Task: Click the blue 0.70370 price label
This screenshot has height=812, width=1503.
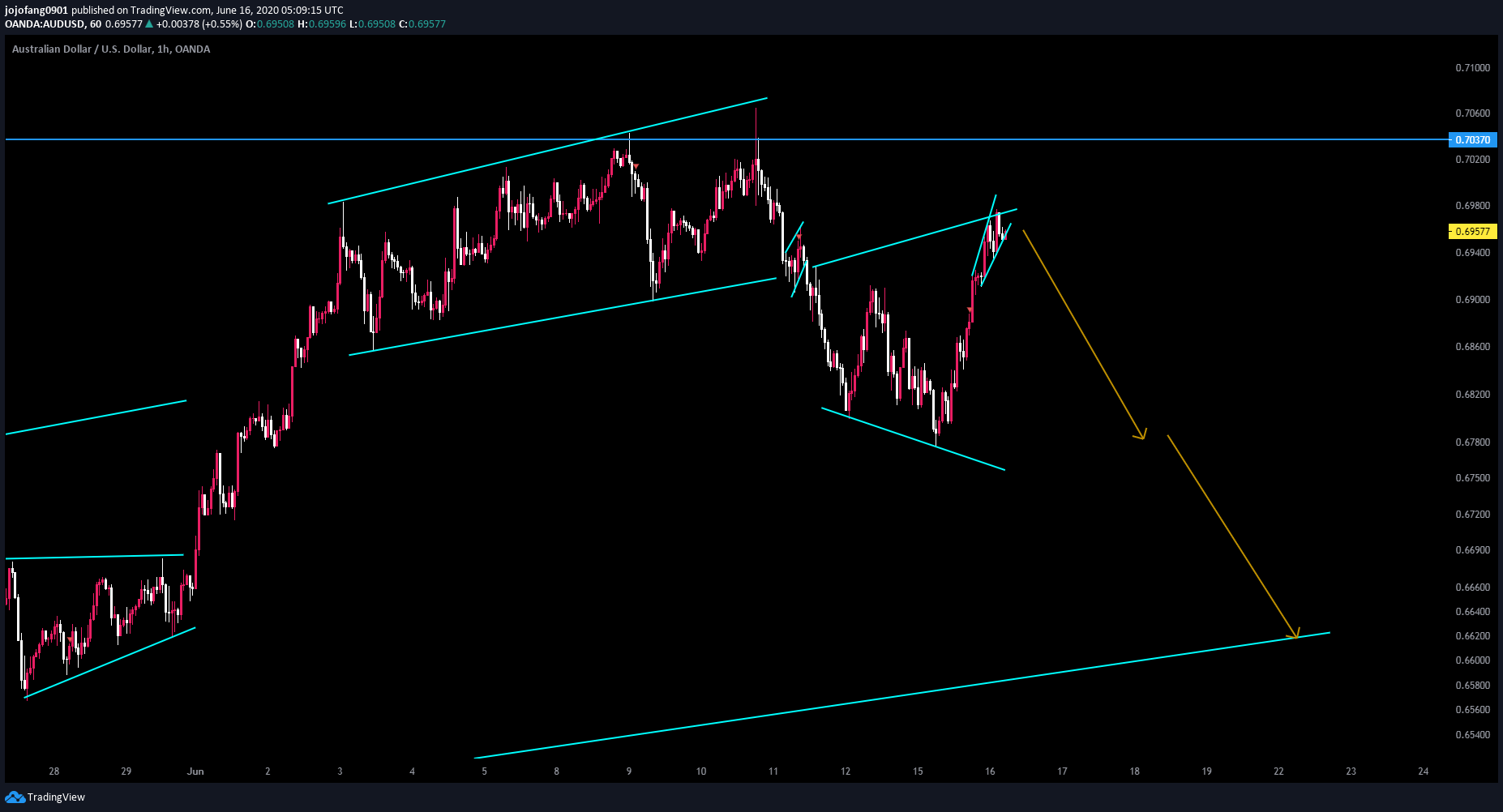Action: point(1472,140)
